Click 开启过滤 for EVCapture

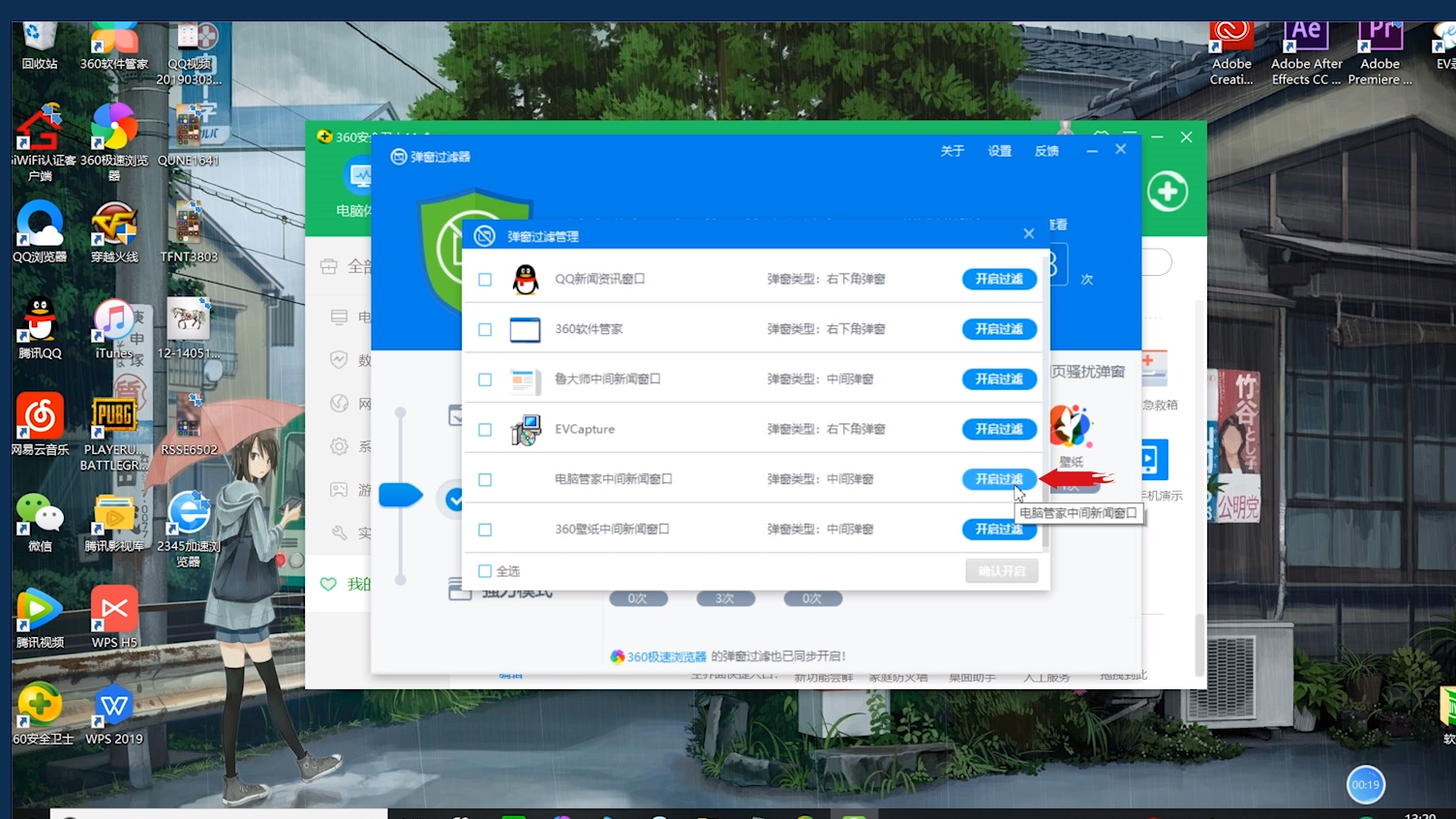[999, 429]
